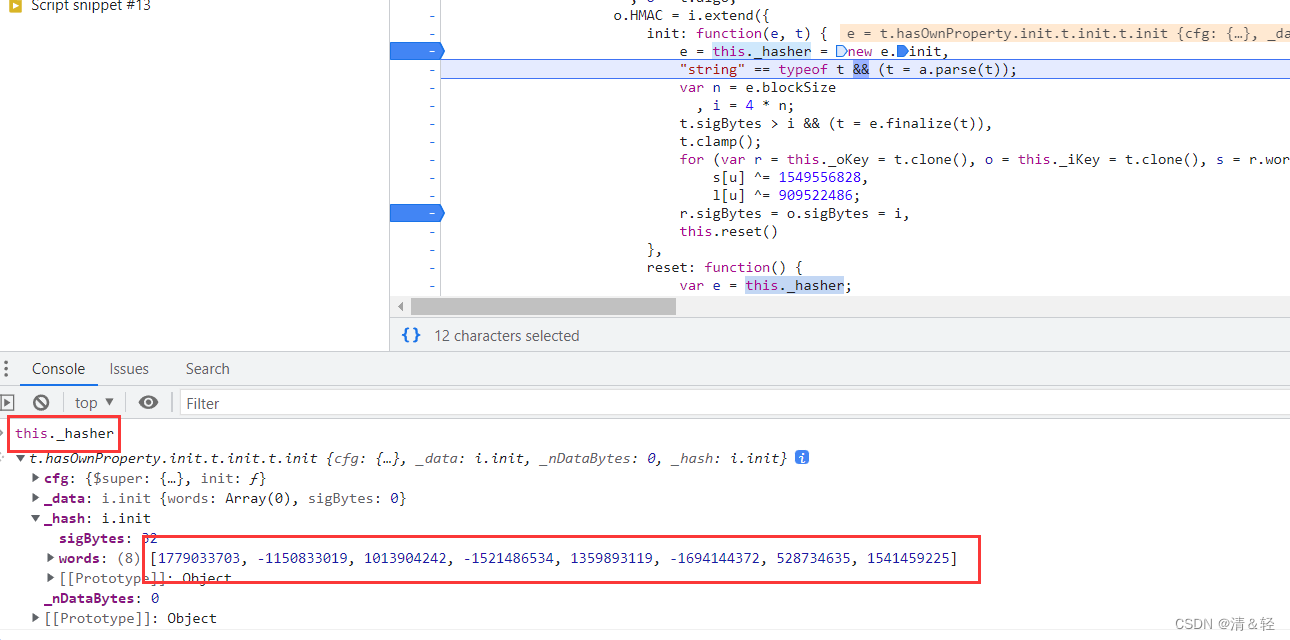Click the blue info icon after i.init}
Screen dimensions: 1290x640
pos(801,457)
